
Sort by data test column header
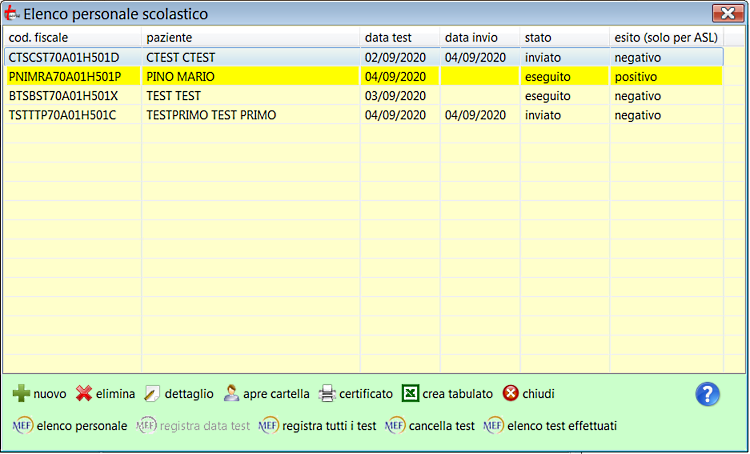pyautogui.click(x=400, y=37)
